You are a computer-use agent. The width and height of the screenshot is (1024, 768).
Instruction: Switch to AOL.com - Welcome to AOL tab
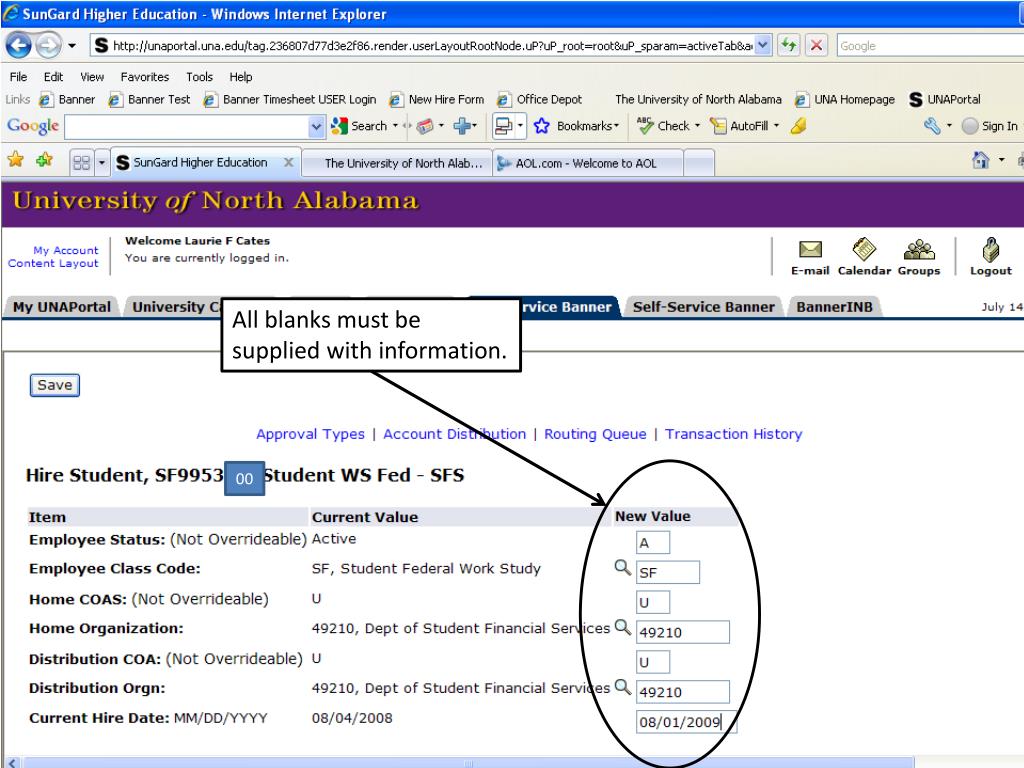coord(586,163)
